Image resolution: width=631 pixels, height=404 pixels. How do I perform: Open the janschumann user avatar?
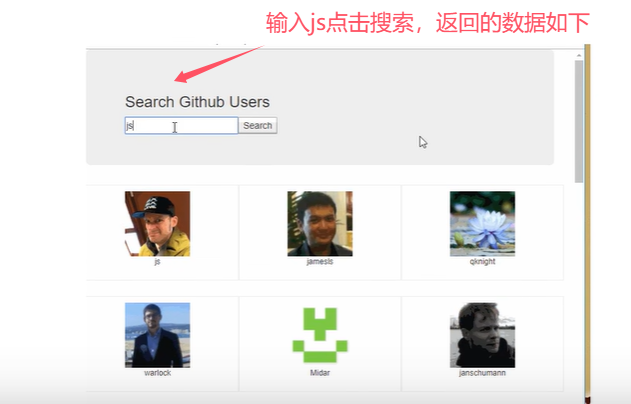point(482,335)
